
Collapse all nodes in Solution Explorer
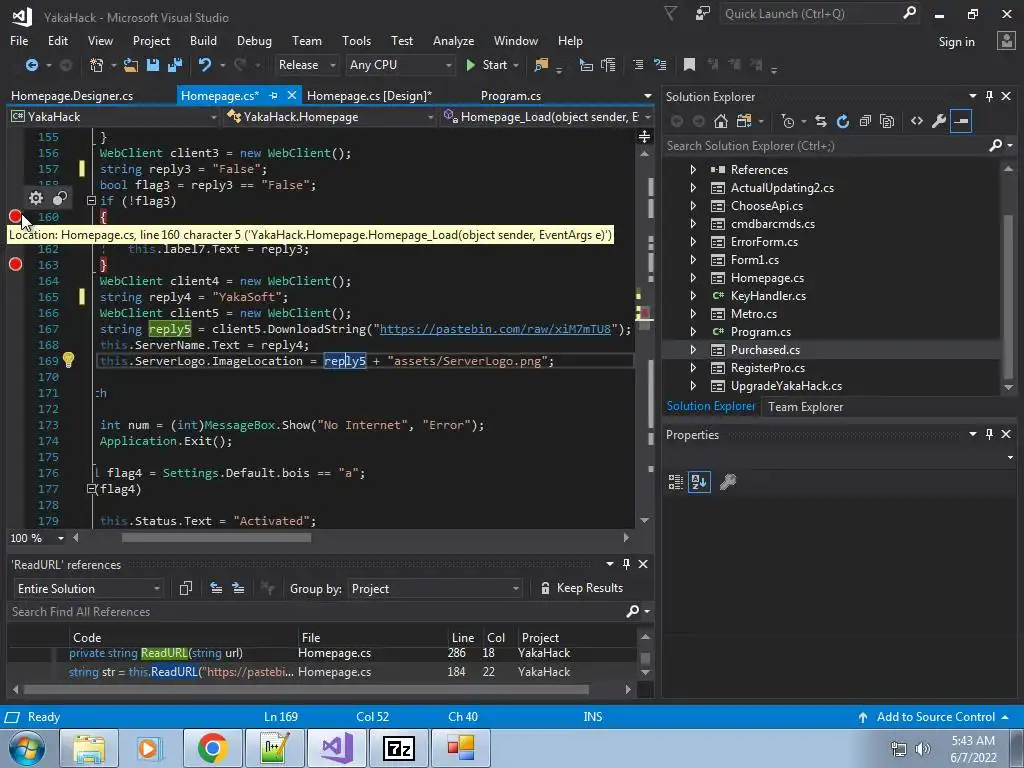click(865, 121)
